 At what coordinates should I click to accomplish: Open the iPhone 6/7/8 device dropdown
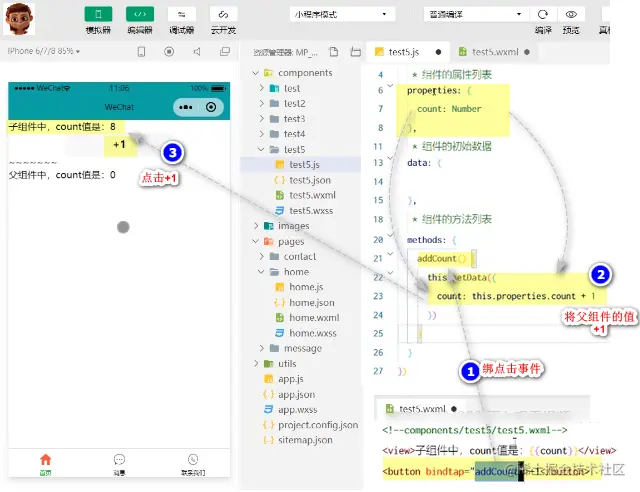(x=44, y=51)
